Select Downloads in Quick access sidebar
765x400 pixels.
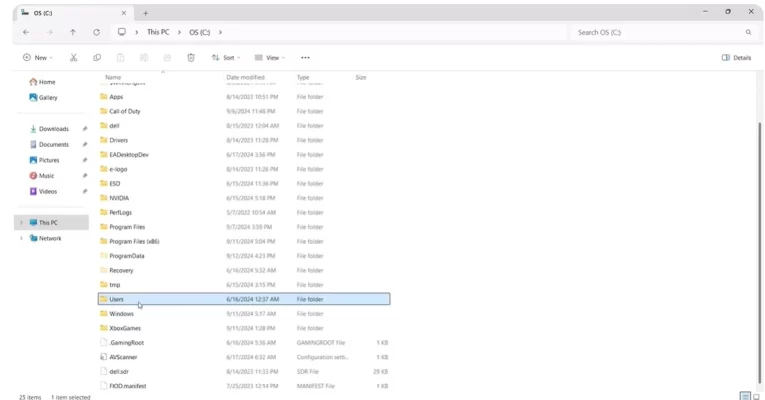pos(54,129)
